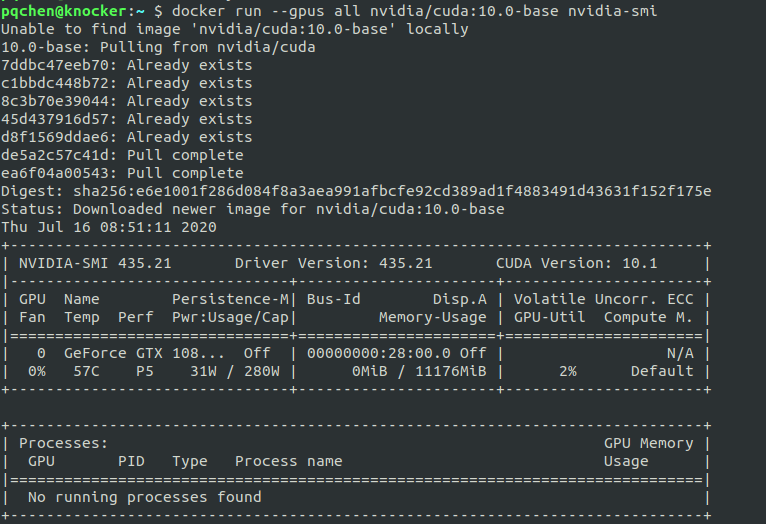Click the GeForce GTX 108... GPU name
The height and width of the screenshot is (524, 766).
(144, 353)
